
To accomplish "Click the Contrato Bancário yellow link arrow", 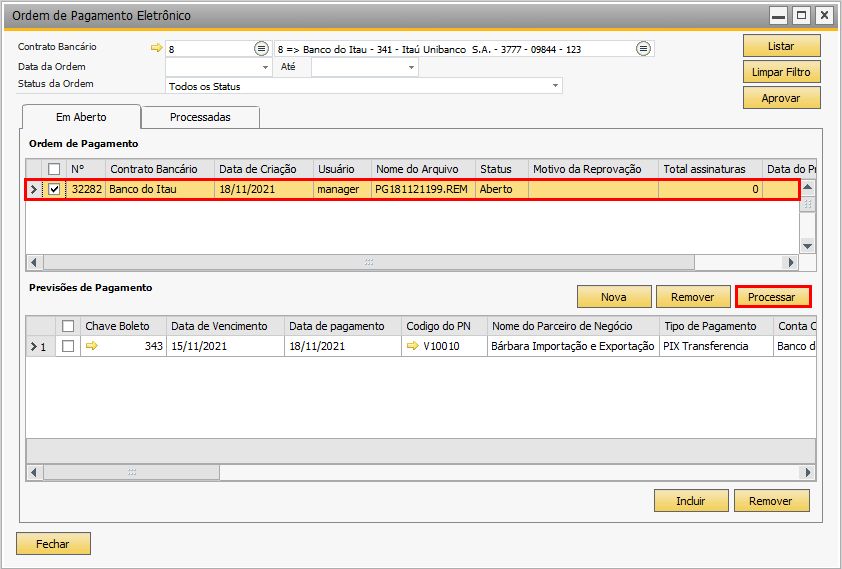I will (156, 48).
